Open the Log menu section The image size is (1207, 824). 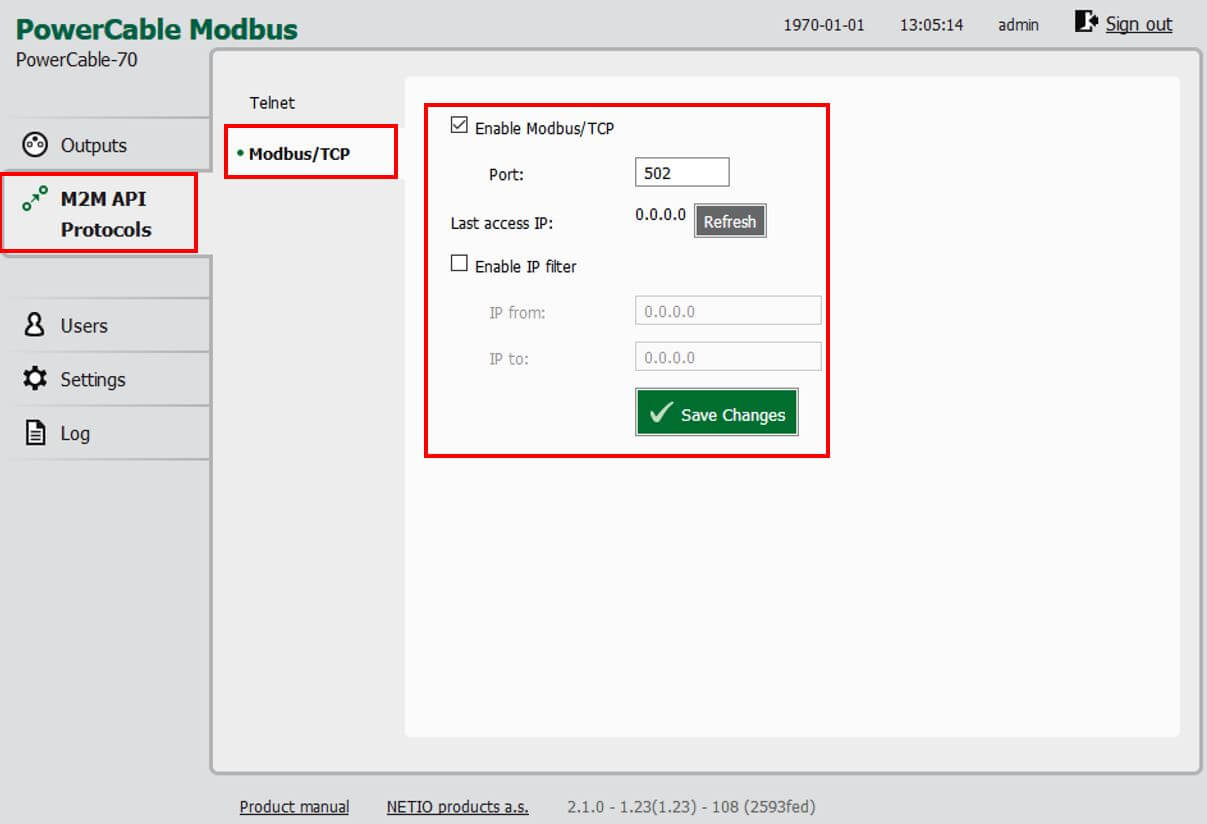[x=75, y=434]
